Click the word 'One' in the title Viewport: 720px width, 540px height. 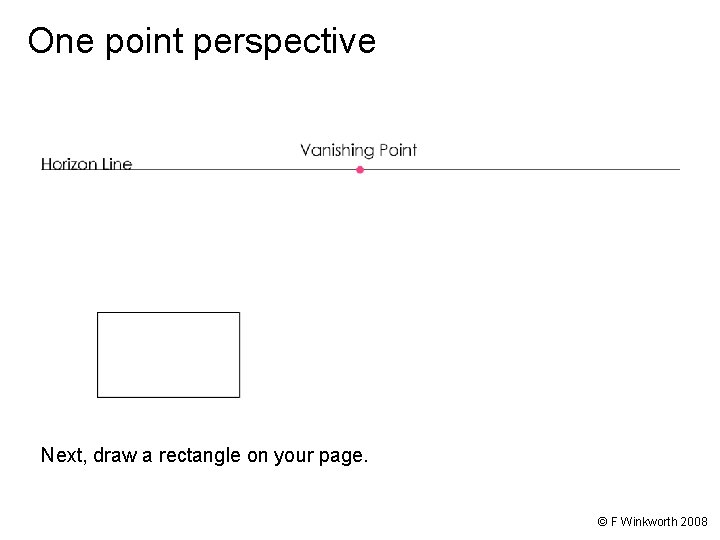point(57,42)
